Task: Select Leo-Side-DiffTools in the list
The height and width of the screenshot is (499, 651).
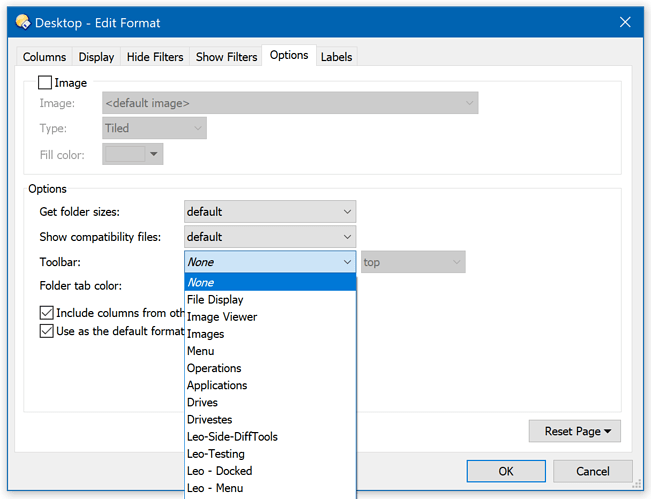Action: (x=232, y=436)
